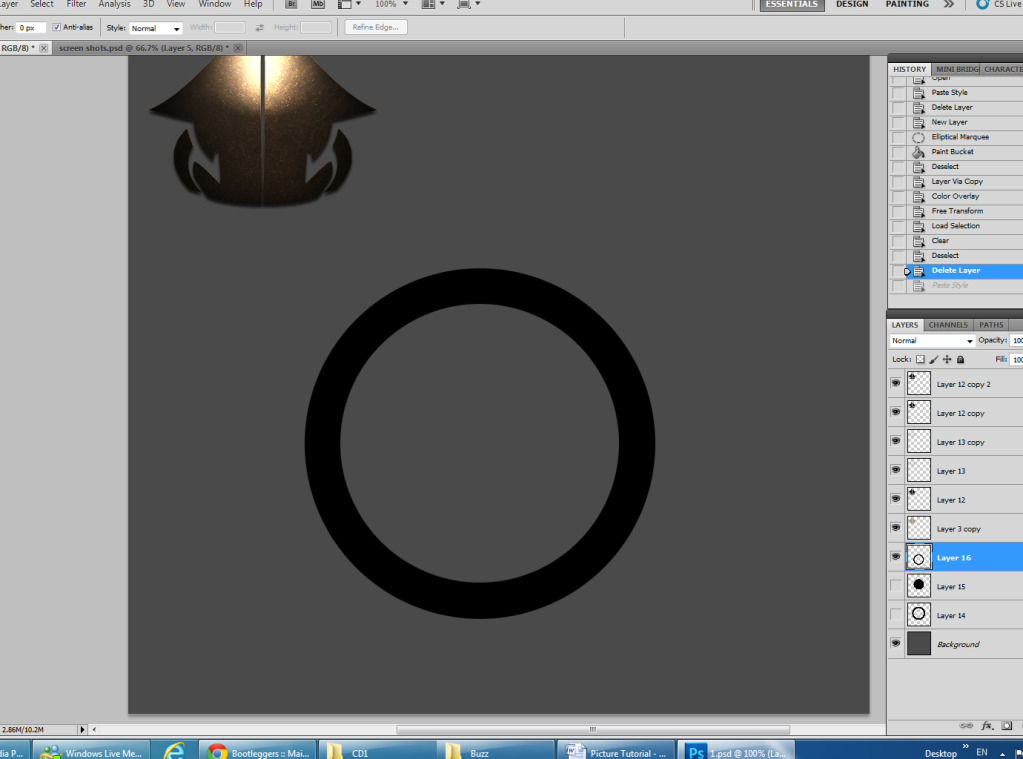Screen dimensions: 1023x759
Task: Toggle visibility of Layer 12
Action: click(896, 499)
